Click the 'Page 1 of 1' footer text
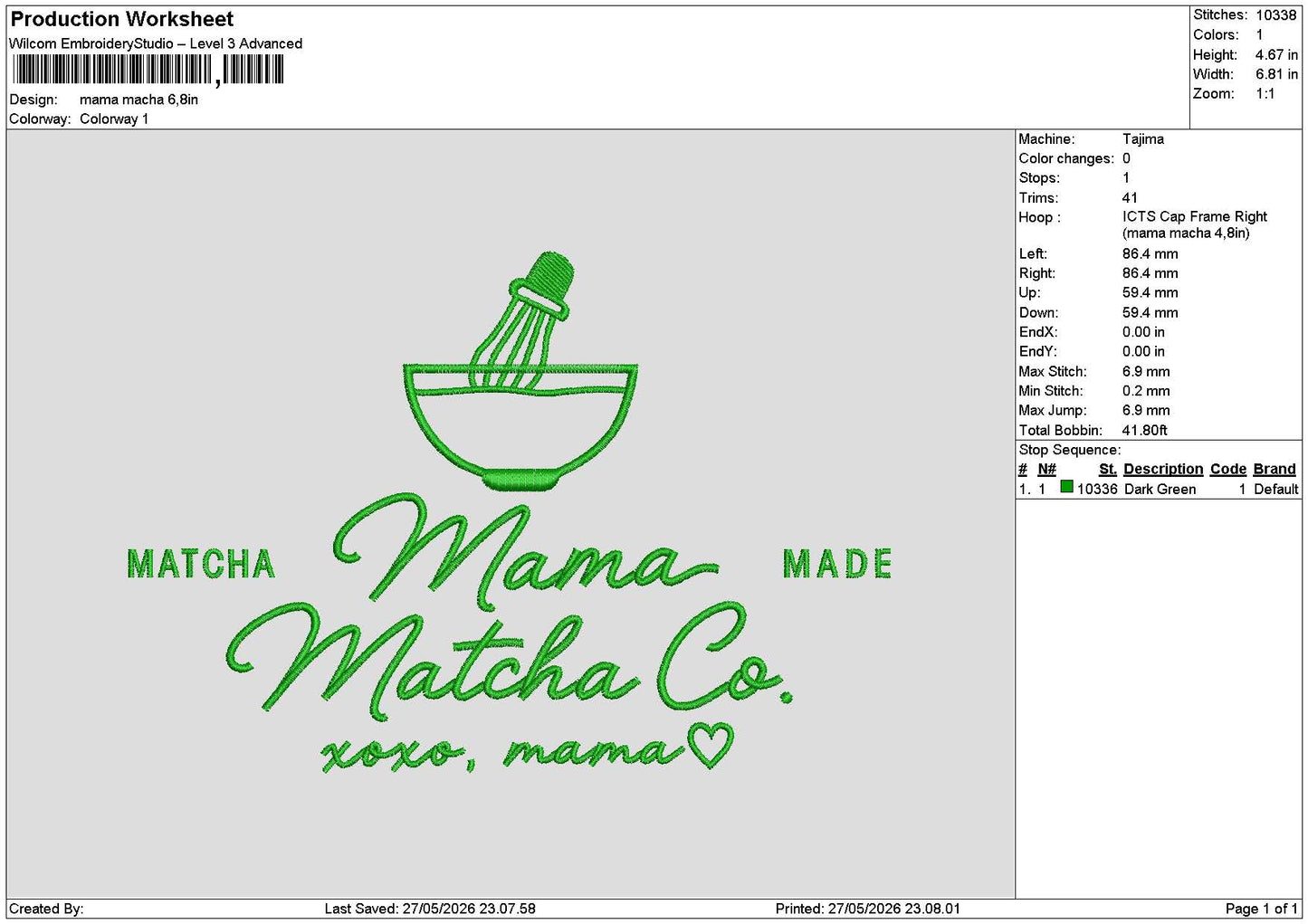1308x924 pixels. 1262,909
